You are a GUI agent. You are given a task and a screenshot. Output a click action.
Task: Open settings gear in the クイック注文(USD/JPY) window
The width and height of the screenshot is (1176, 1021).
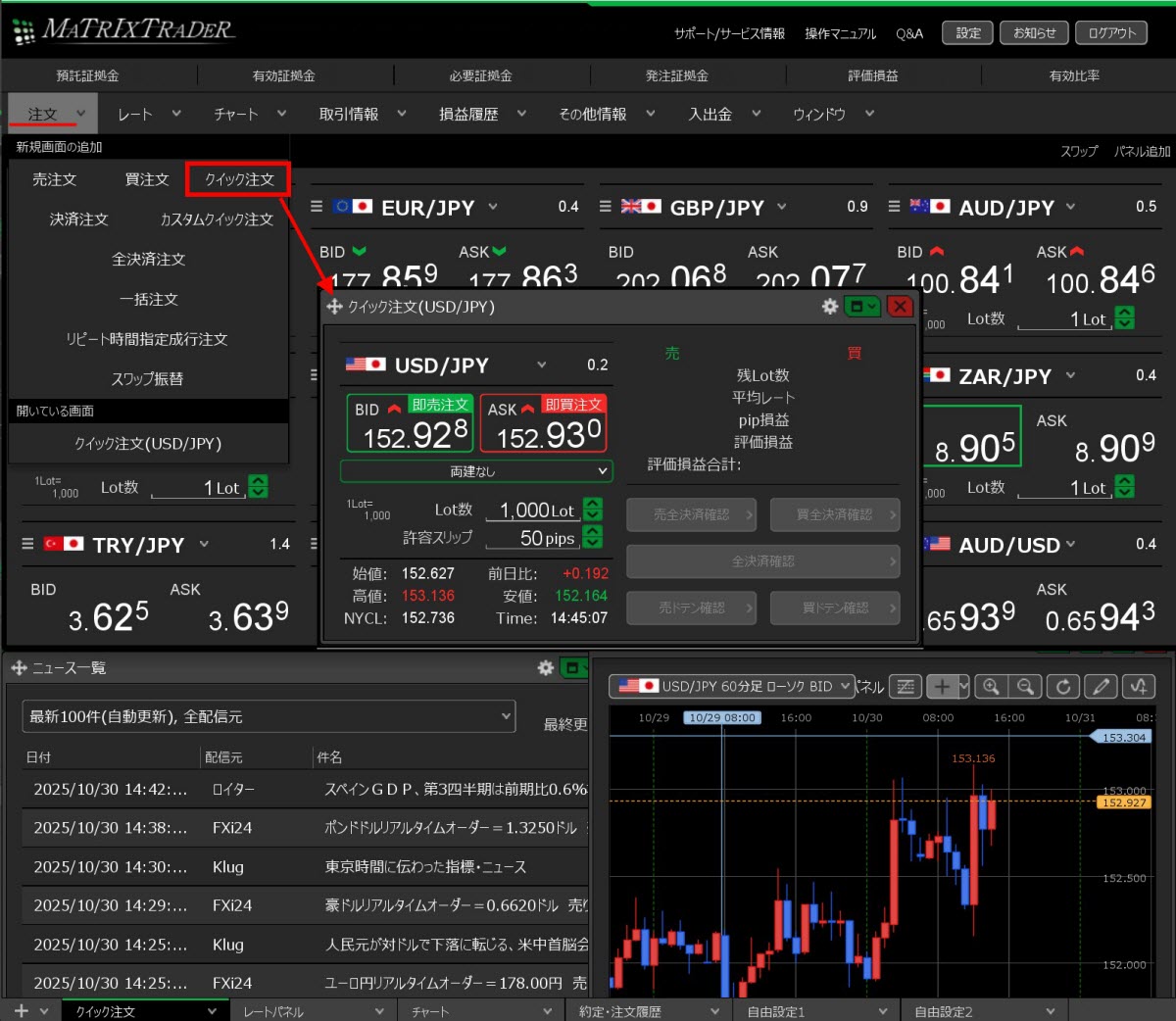click(x=829, y=307)
